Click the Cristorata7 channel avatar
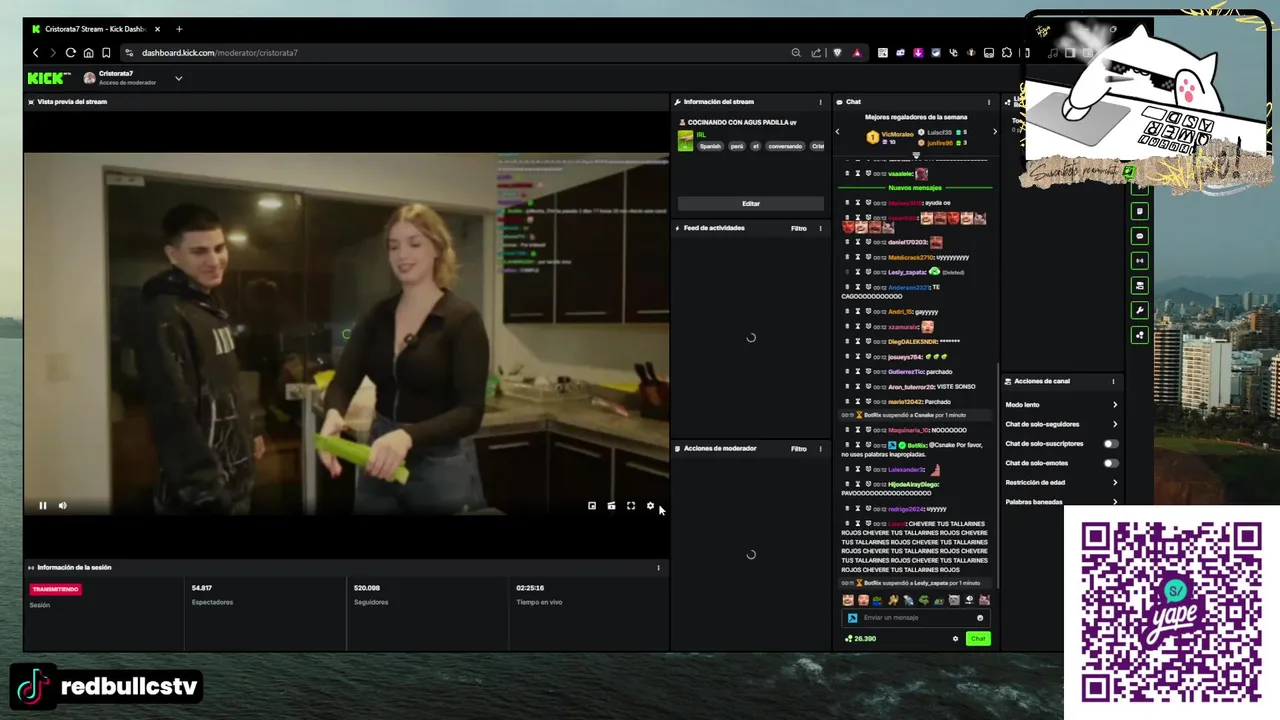Screen dimensions: 1280x720 [89, 78]
